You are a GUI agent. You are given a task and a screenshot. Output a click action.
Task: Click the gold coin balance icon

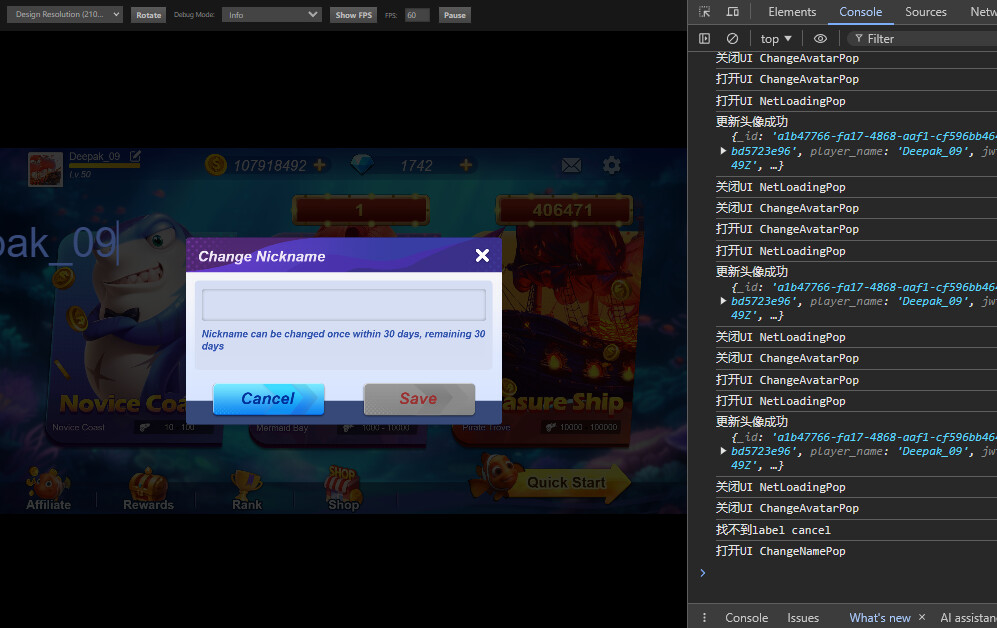tap(216, 165)
